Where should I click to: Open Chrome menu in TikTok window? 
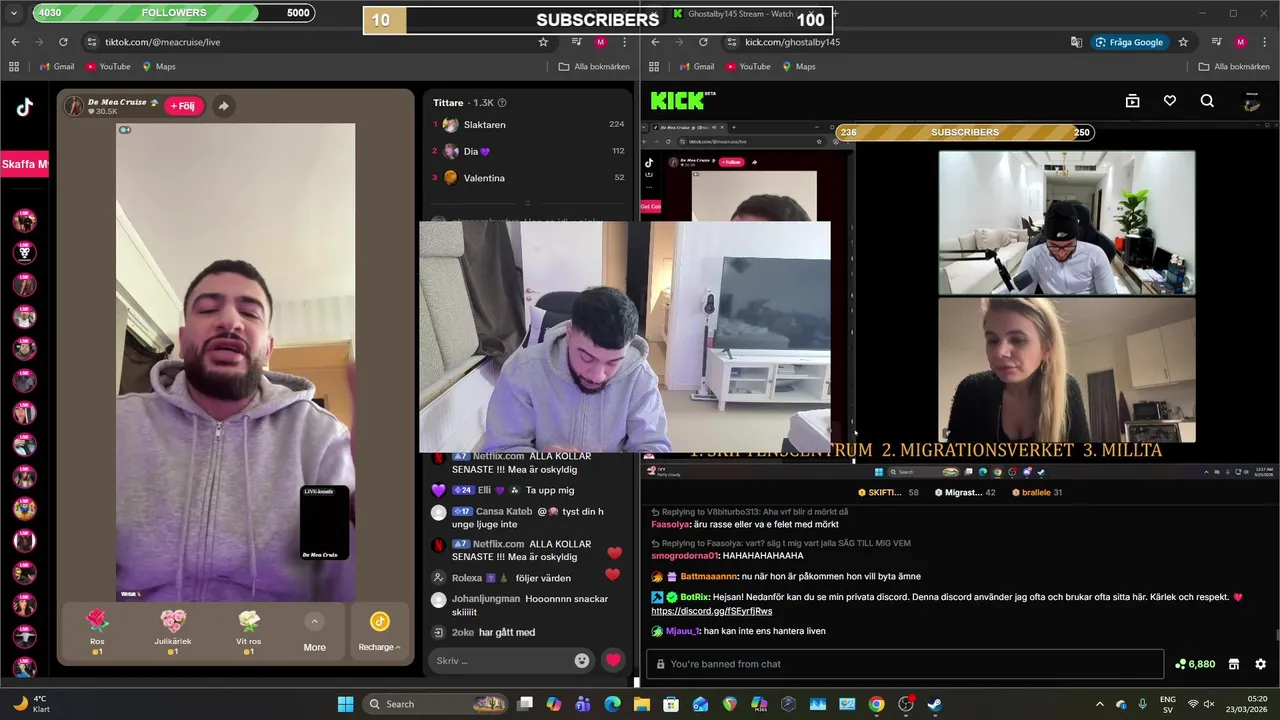[x=624, y=42]
